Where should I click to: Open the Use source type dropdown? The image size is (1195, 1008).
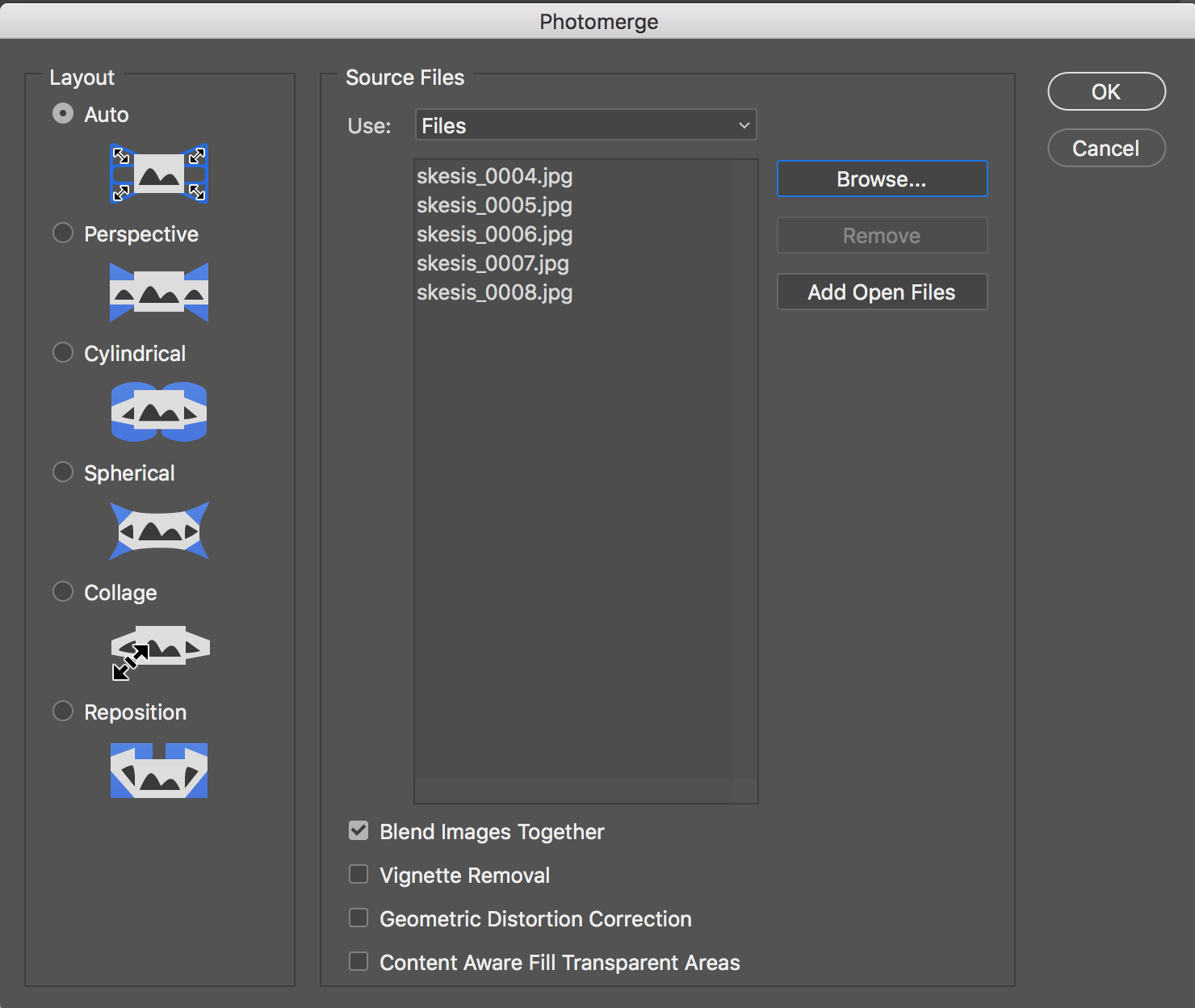tap(585, 125)
